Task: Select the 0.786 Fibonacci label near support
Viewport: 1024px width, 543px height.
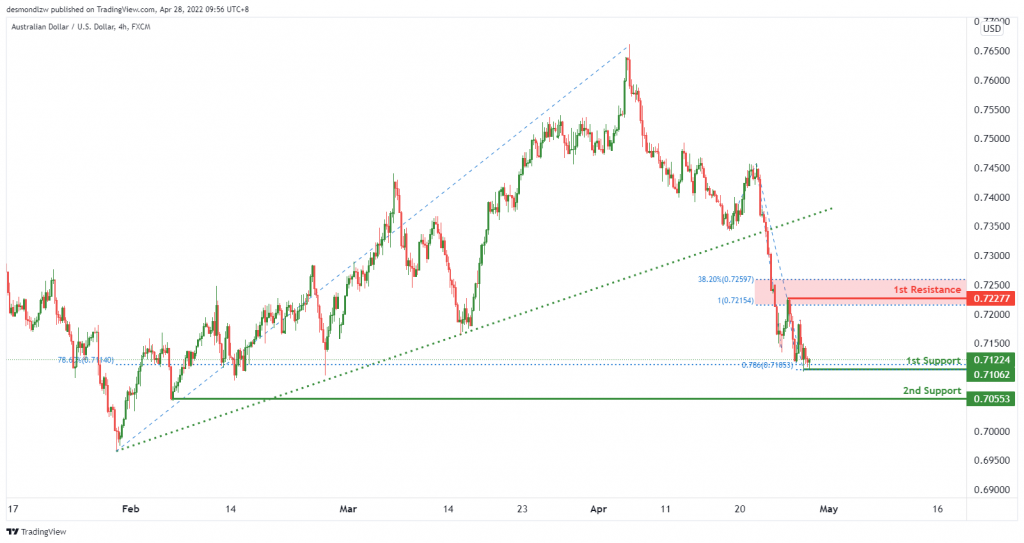Action: tap(768, 365)
